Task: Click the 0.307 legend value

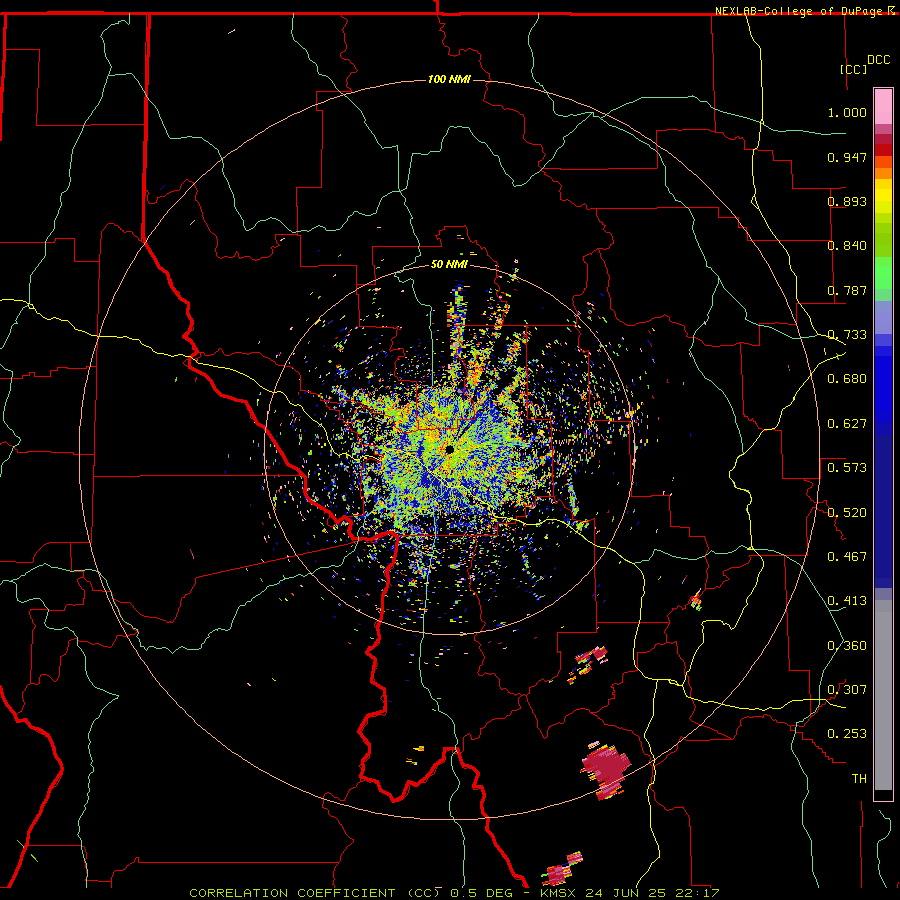Action: pos(847,690)
